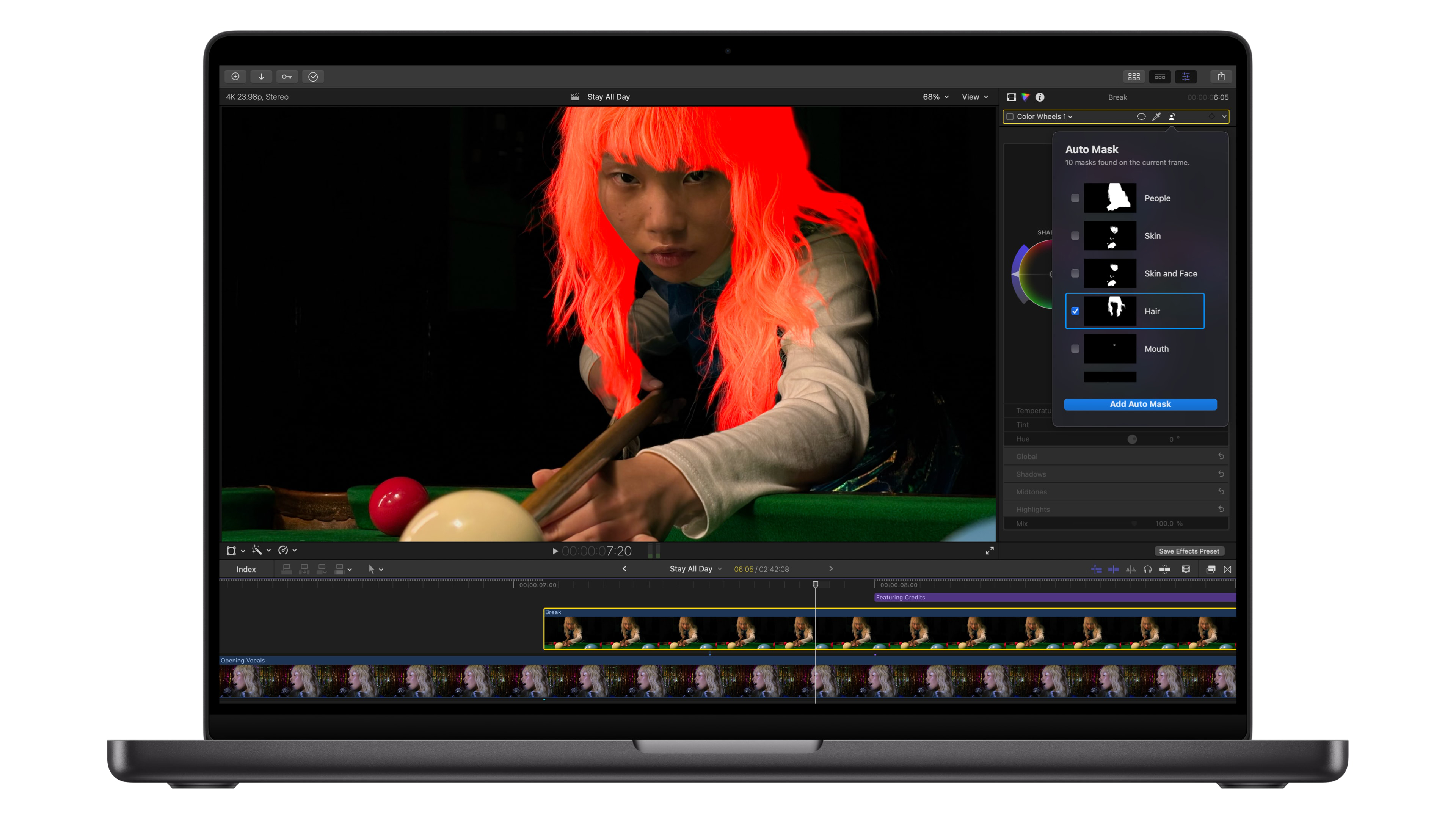Go forward in timeline history arrow
The width and height of the screenshot is (1456, 819).
[831, 569]
